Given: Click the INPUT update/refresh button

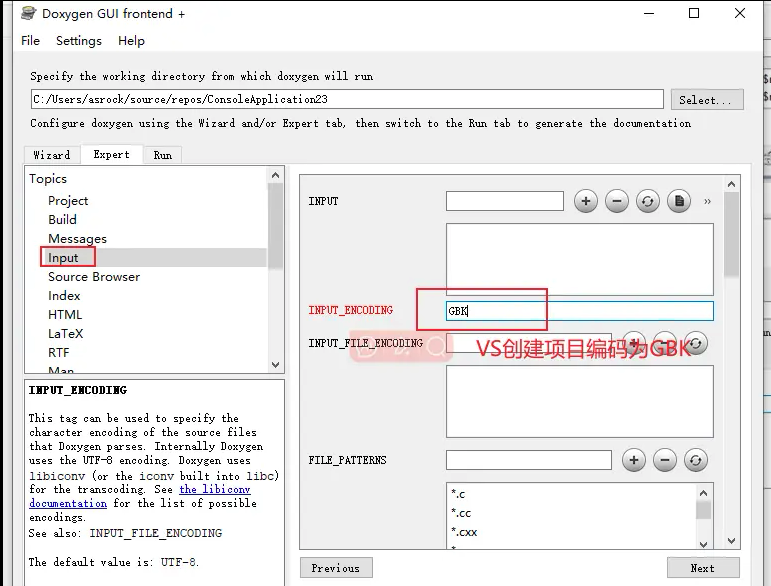Looking at the screenshot, I should (648, 201).
